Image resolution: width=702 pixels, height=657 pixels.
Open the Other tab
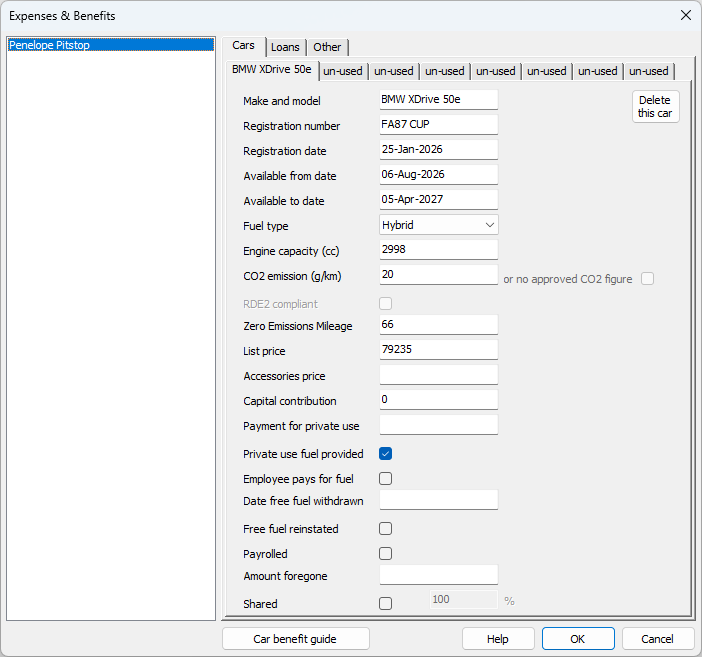(327, 47)
